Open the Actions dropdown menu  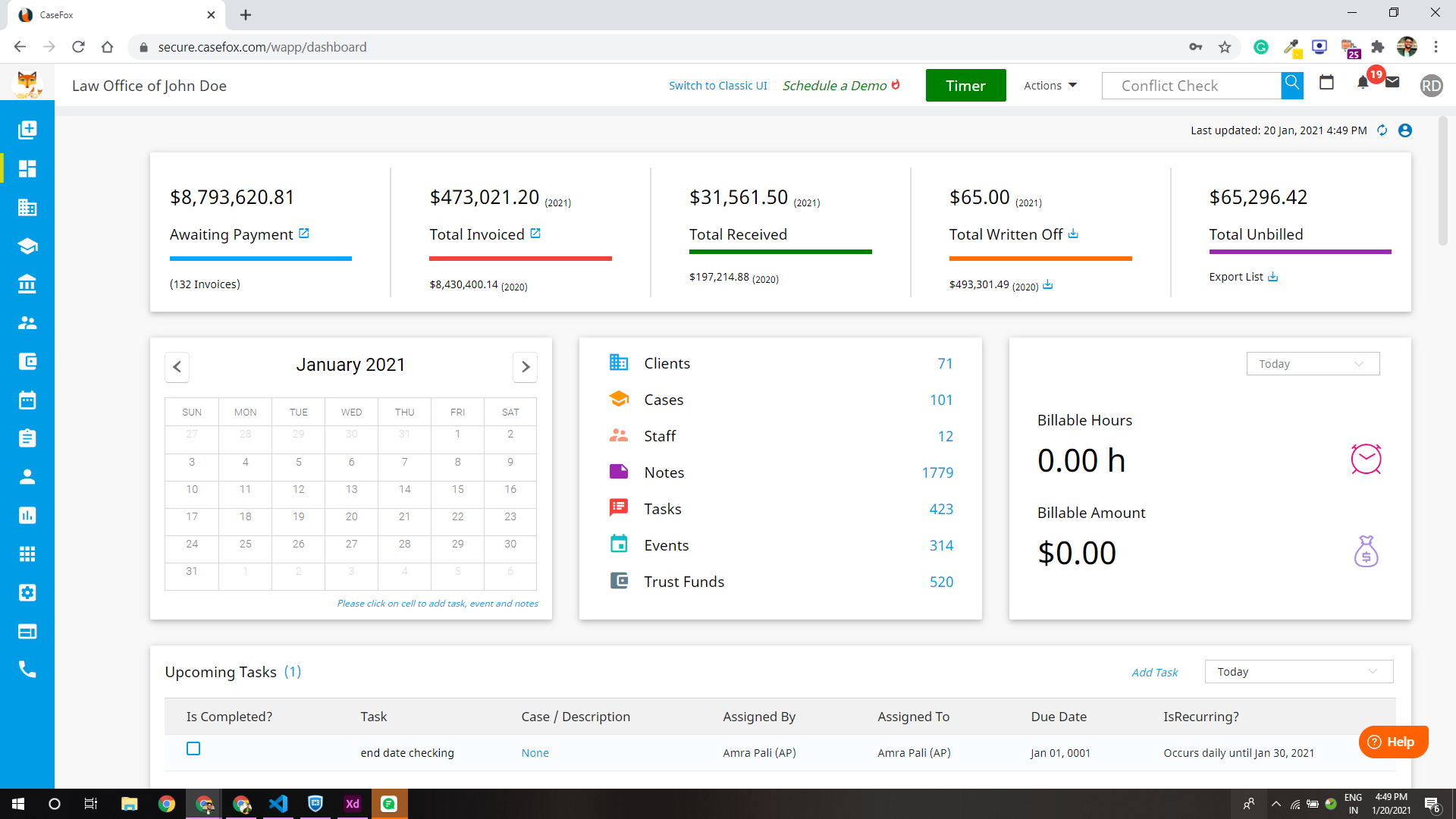(x=1049, y=85)
